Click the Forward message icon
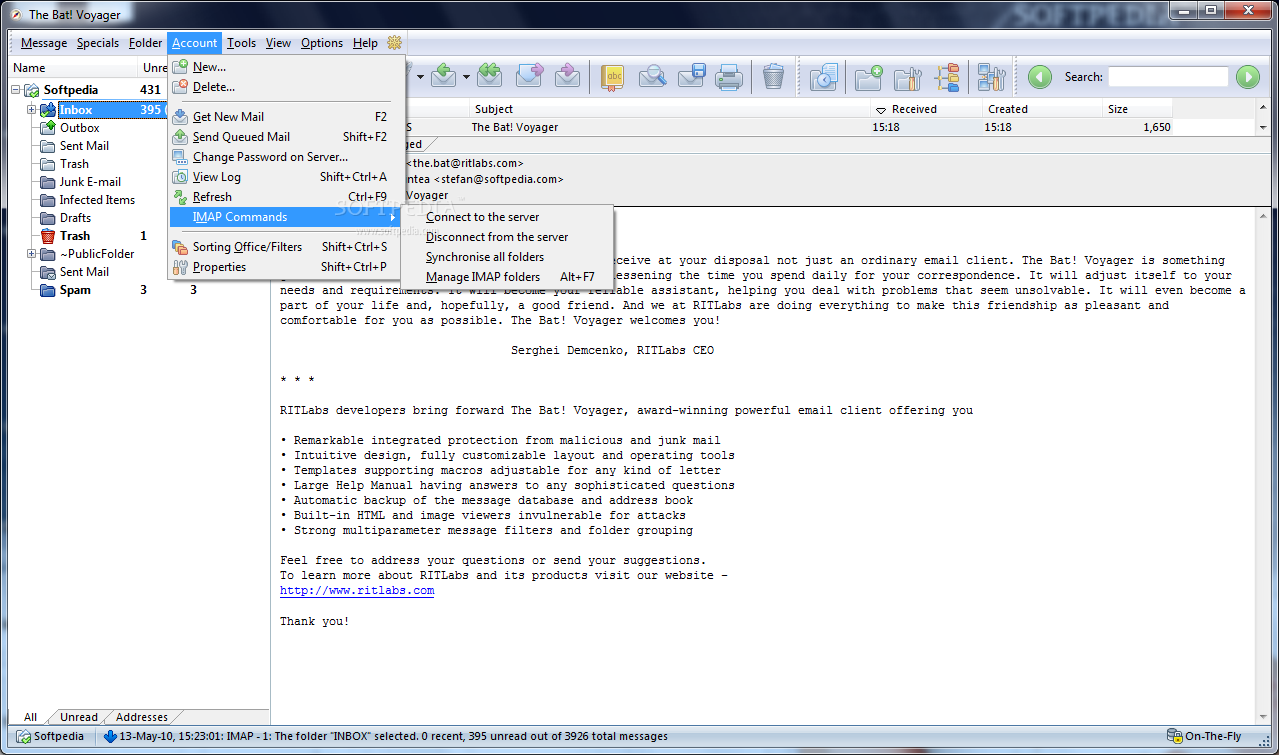This screenshot has height=755, width=1279. [x=529, y=76]
